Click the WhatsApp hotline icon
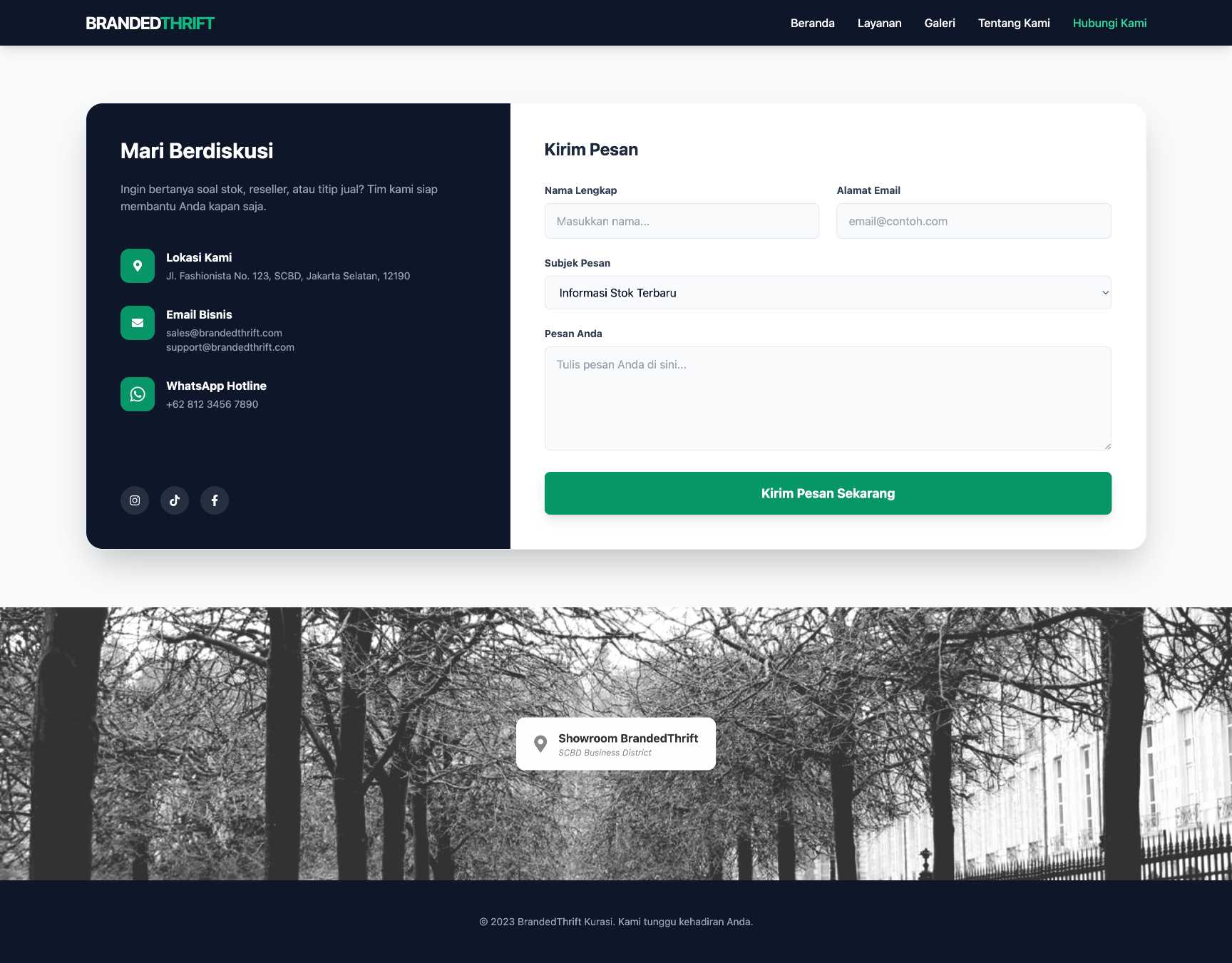 pos(138,394)
